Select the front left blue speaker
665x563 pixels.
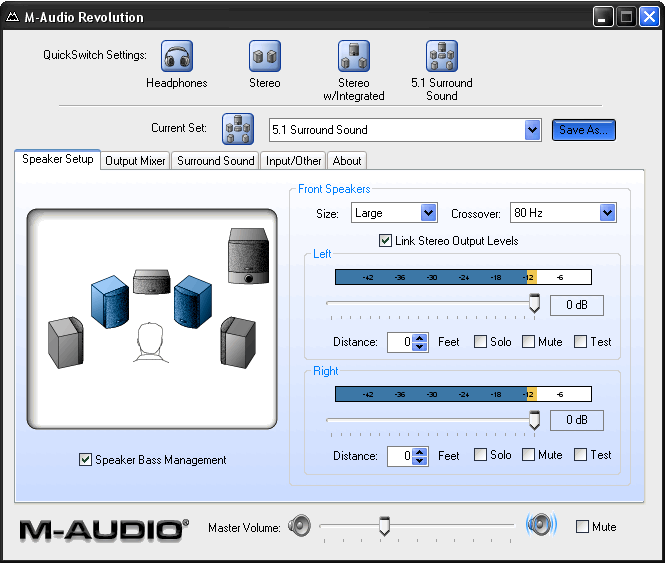tap(110, 301)
